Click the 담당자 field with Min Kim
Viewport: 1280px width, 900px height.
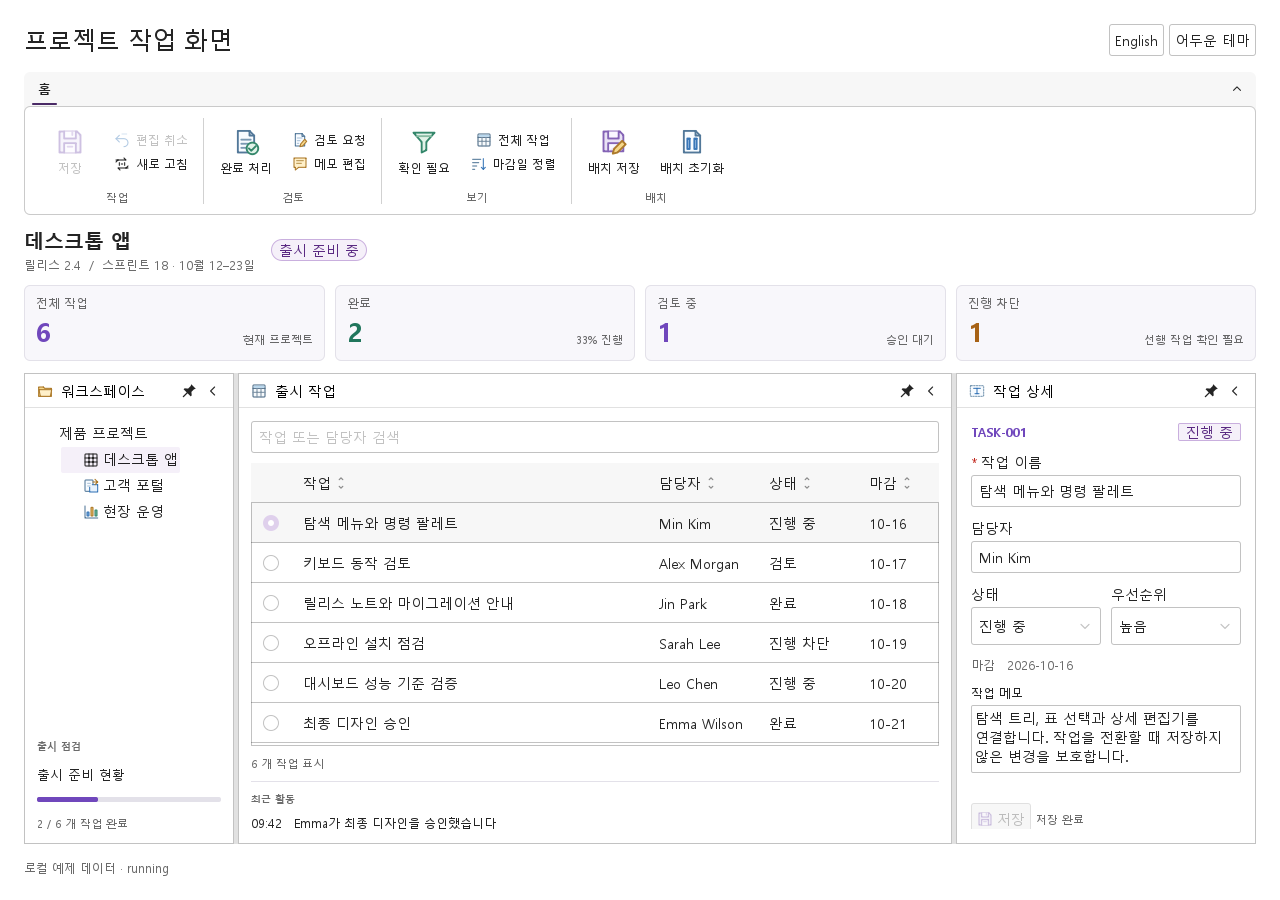[x=1106, y=558]
